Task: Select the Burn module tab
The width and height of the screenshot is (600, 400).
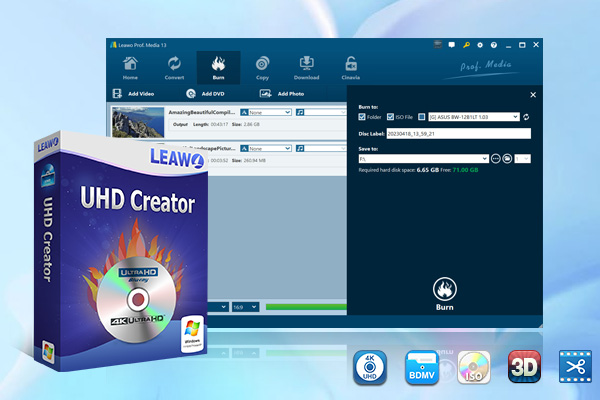Action: tap(218, 68)
